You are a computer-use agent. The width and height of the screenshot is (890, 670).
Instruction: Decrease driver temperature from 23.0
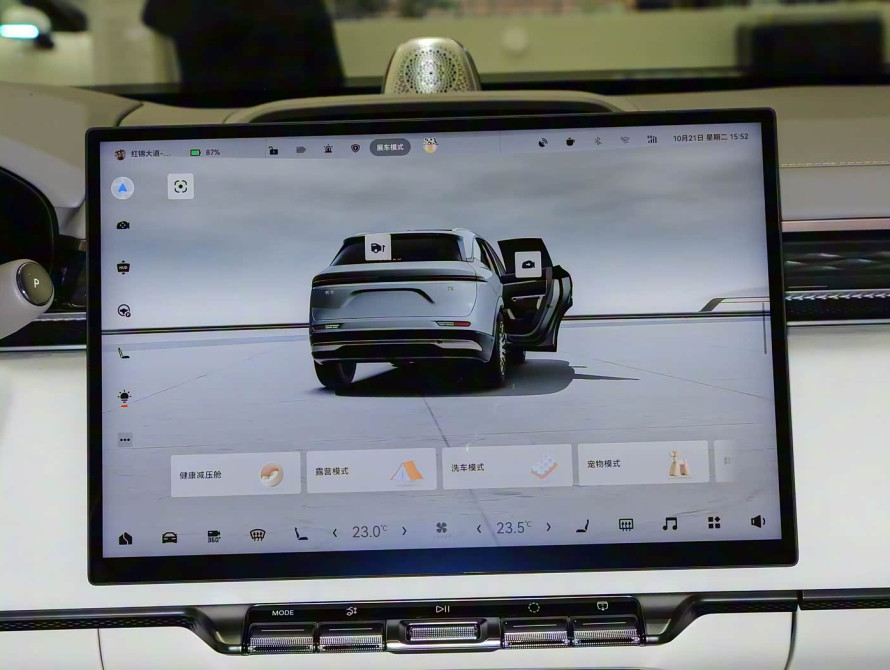(335, 532)
